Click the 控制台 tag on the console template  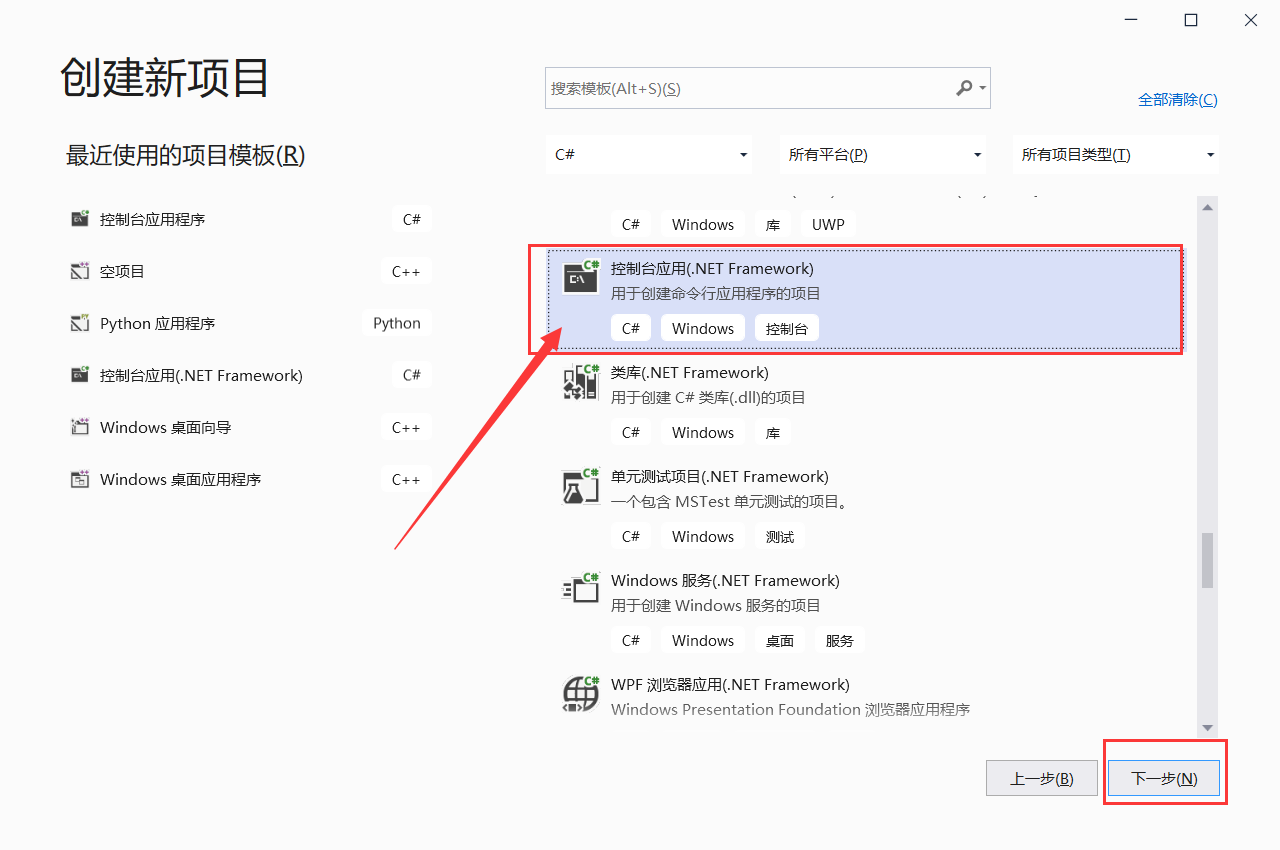click(x=787, y=328)
